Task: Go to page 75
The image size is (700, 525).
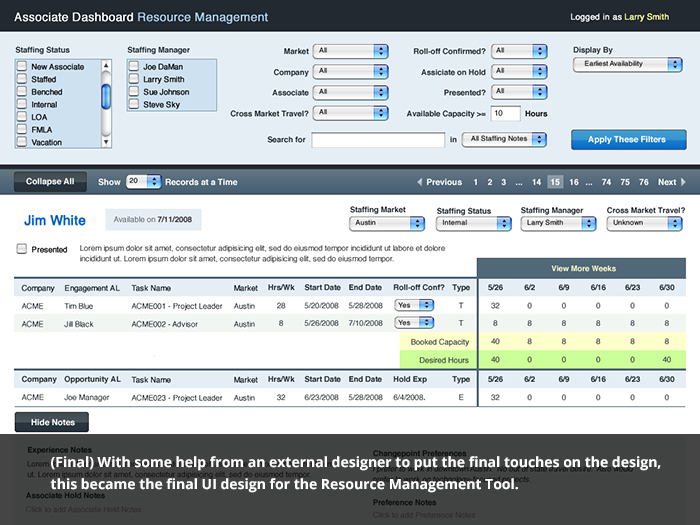Action: click(x=625, y=182)
